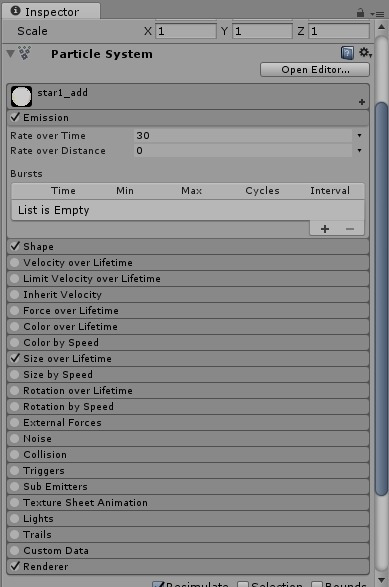
Task: Click the Bursts Time column header
Action: click(x=63, y=191)
